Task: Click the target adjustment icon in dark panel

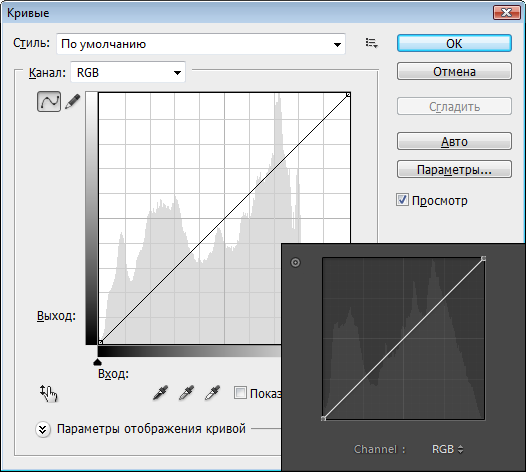Action: point(295,262)
